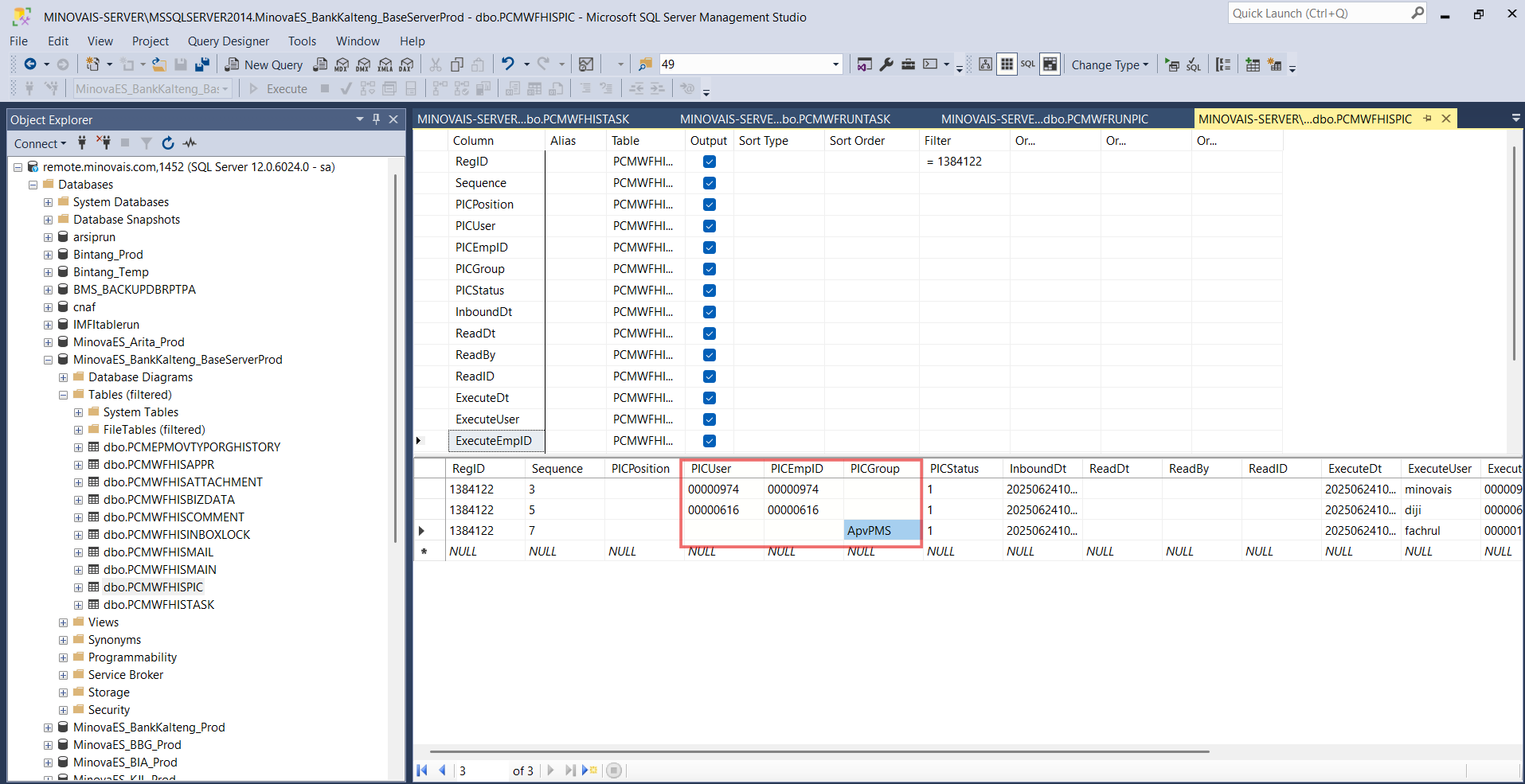Toggle the Criteria Pane grid icon
1525x784 pixels.
1007,64
